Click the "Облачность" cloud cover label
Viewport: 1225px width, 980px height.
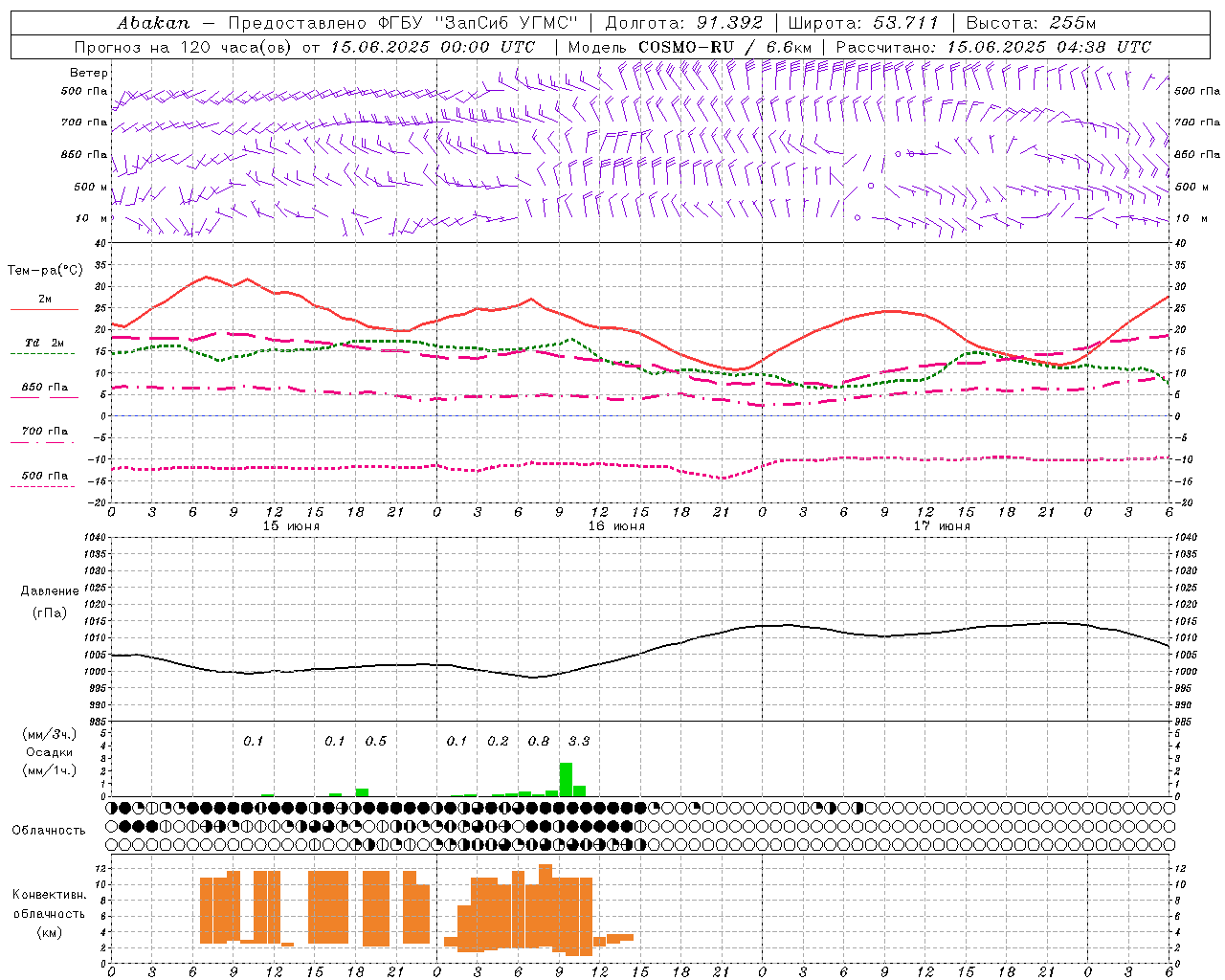(49, 830)
